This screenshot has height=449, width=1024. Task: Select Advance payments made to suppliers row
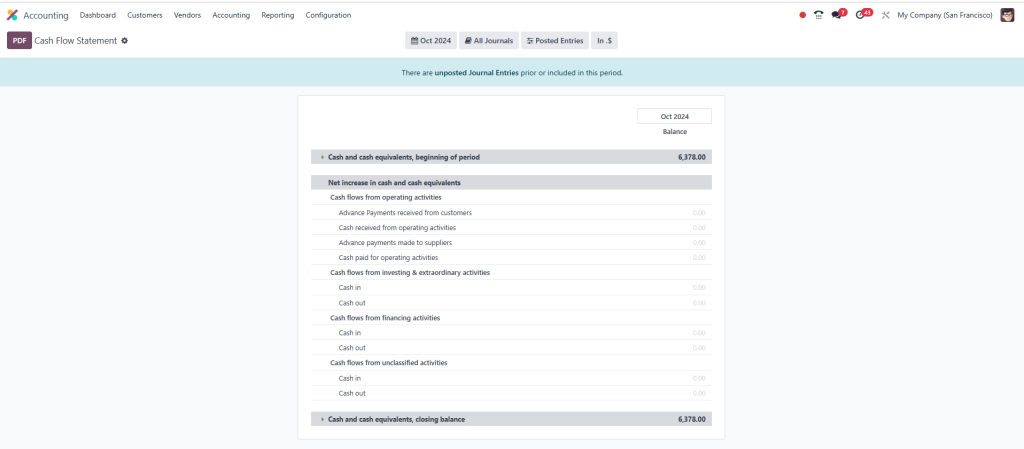tap(511, 243)
